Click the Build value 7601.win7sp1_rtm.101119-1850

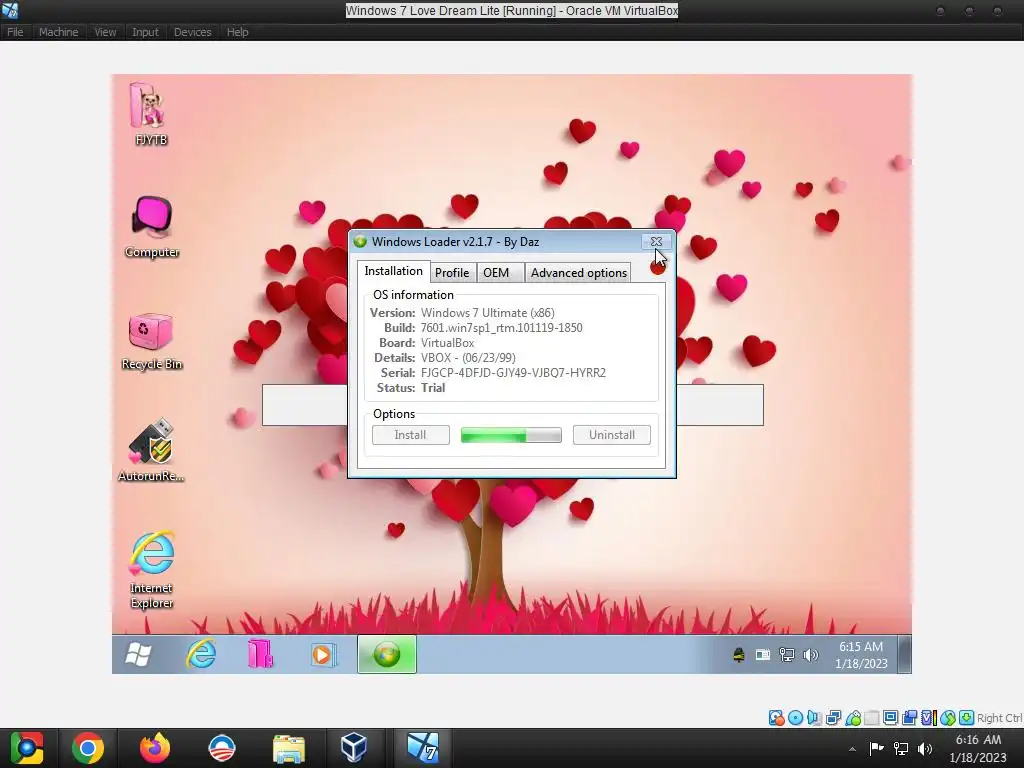pos(502,328)
